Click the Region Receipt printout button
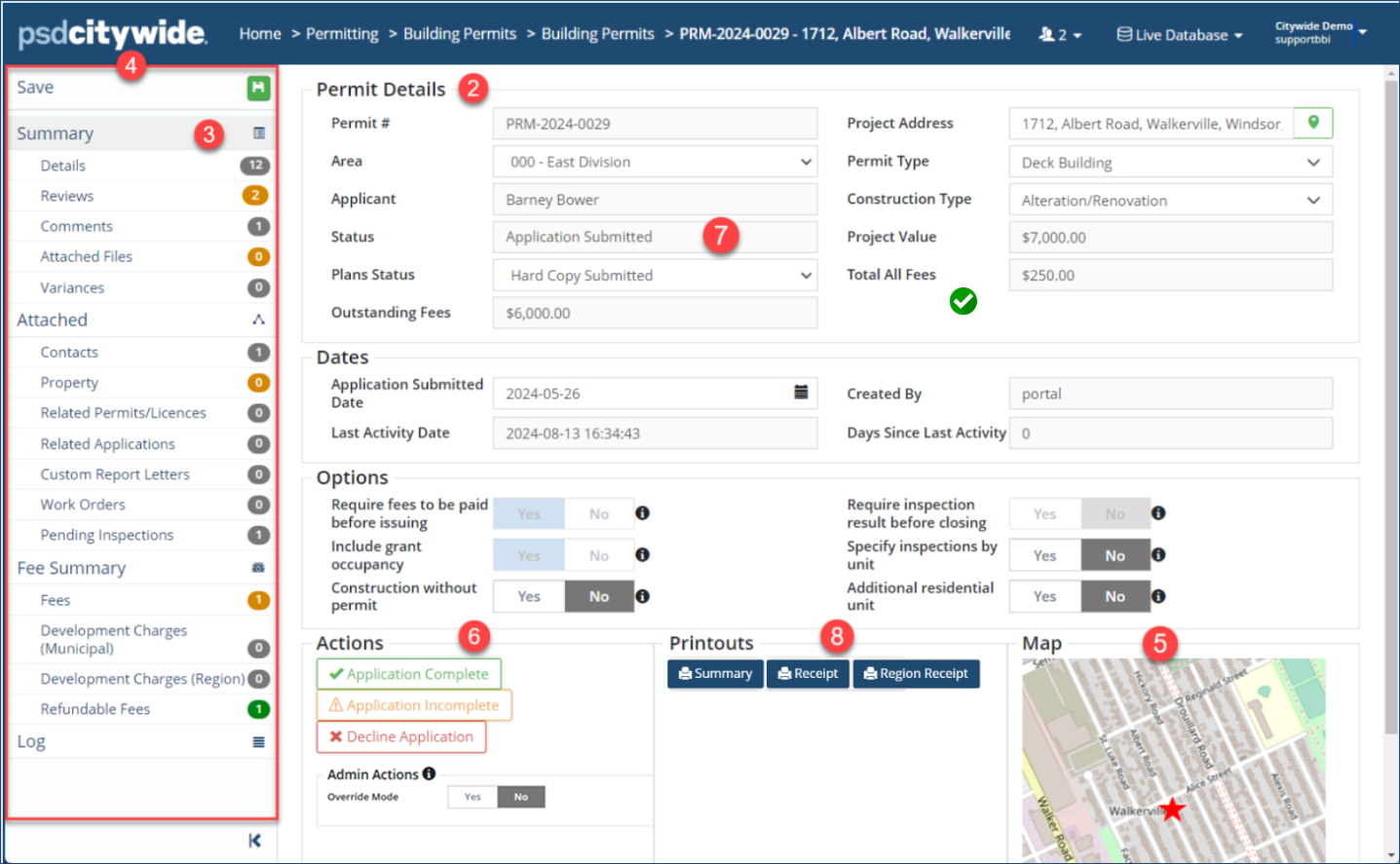Viewport: 1400px width, 864px height. [916, 674]
